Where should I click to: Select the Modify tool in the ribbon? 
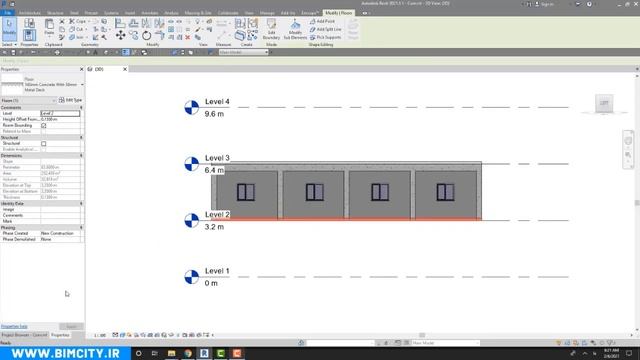[9, 29]
